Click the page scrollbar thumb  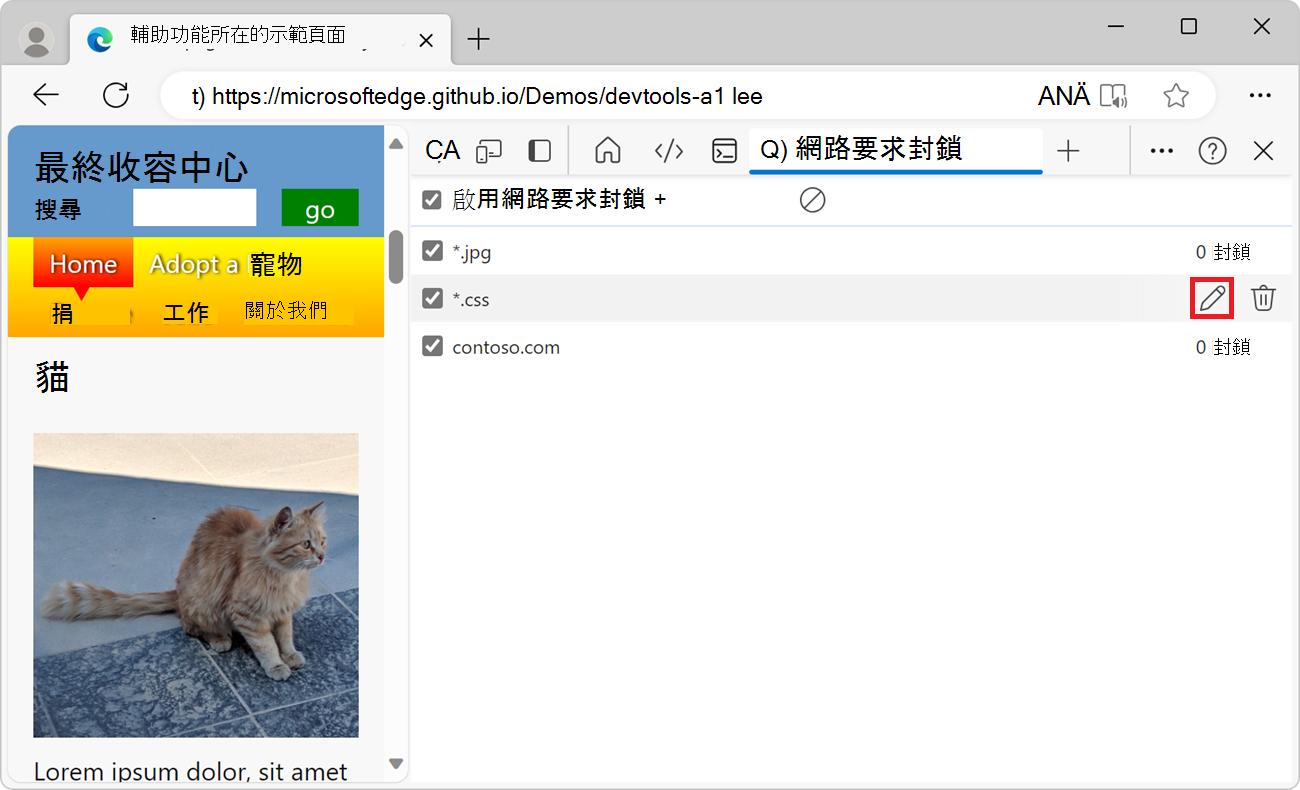pyautogui.click(x=396, y=257)
